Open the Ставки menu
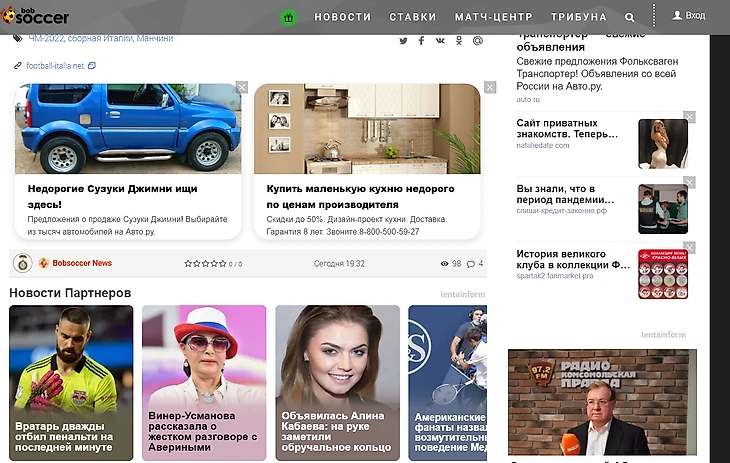The height and width of the screenshot is (463, 730). point(412,17)
